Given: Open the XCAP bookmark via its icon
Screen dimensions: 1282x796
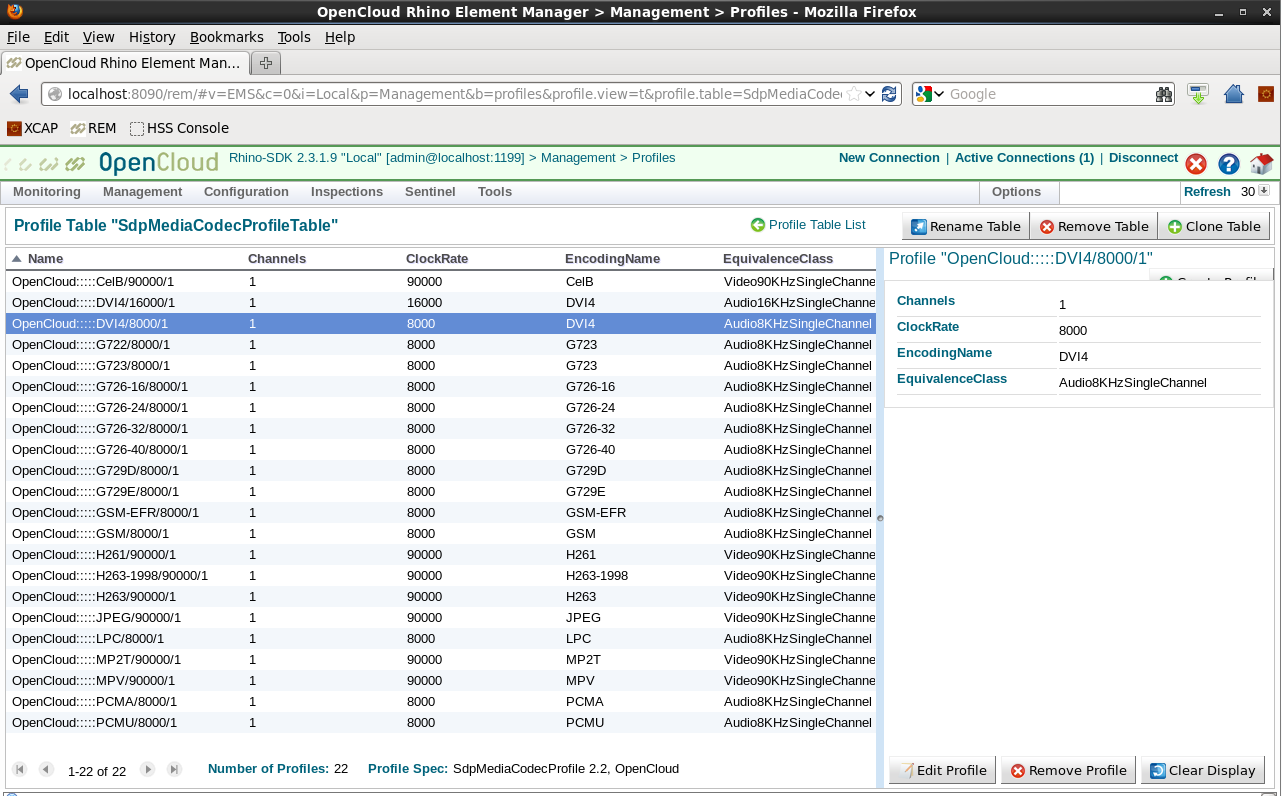Looking at the screenshot, I should click(x=12, y=128).
